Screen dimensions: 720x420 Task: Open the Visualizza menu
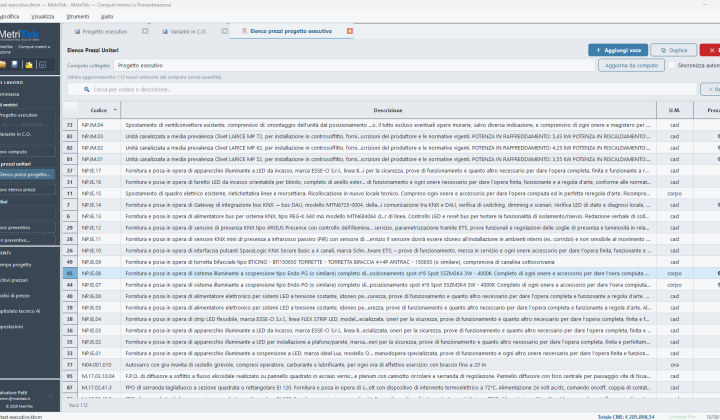click(43, 17)
